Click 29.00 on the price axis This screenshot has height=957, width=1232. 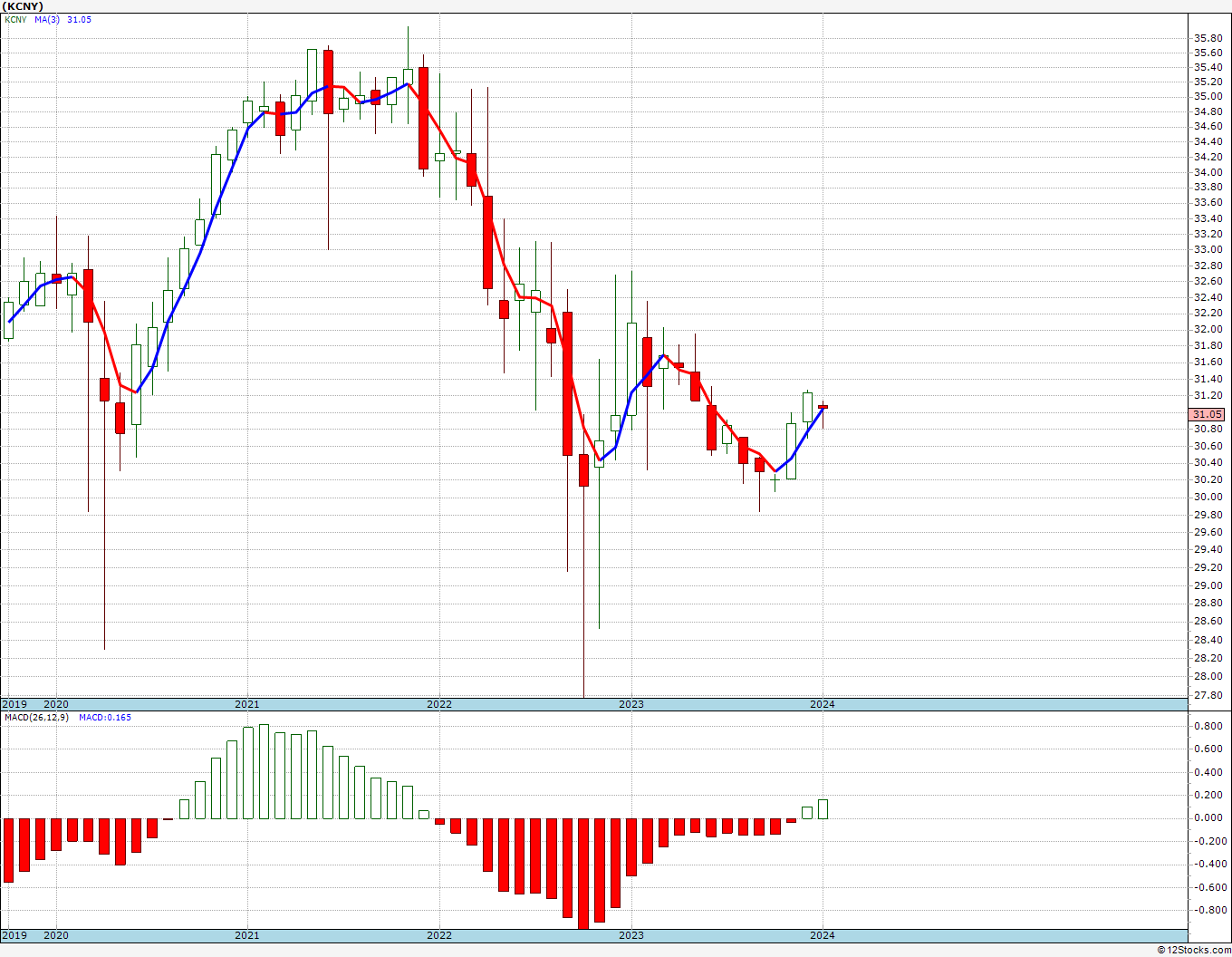(1208, 585)
